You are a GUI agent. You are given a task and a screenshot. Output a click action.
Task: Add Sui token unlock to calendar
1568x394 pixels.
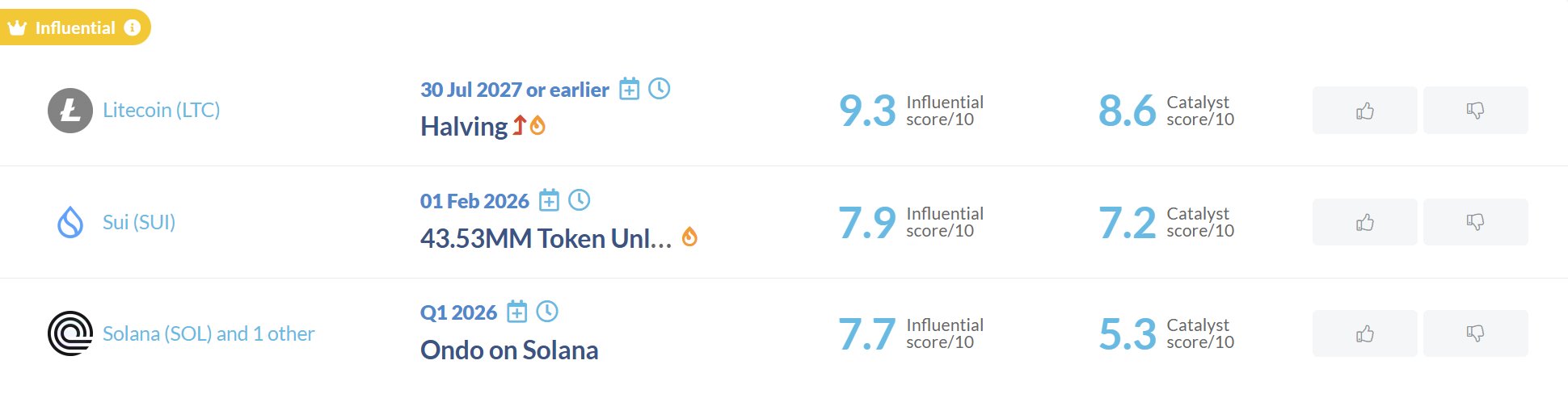pos(549,200)
